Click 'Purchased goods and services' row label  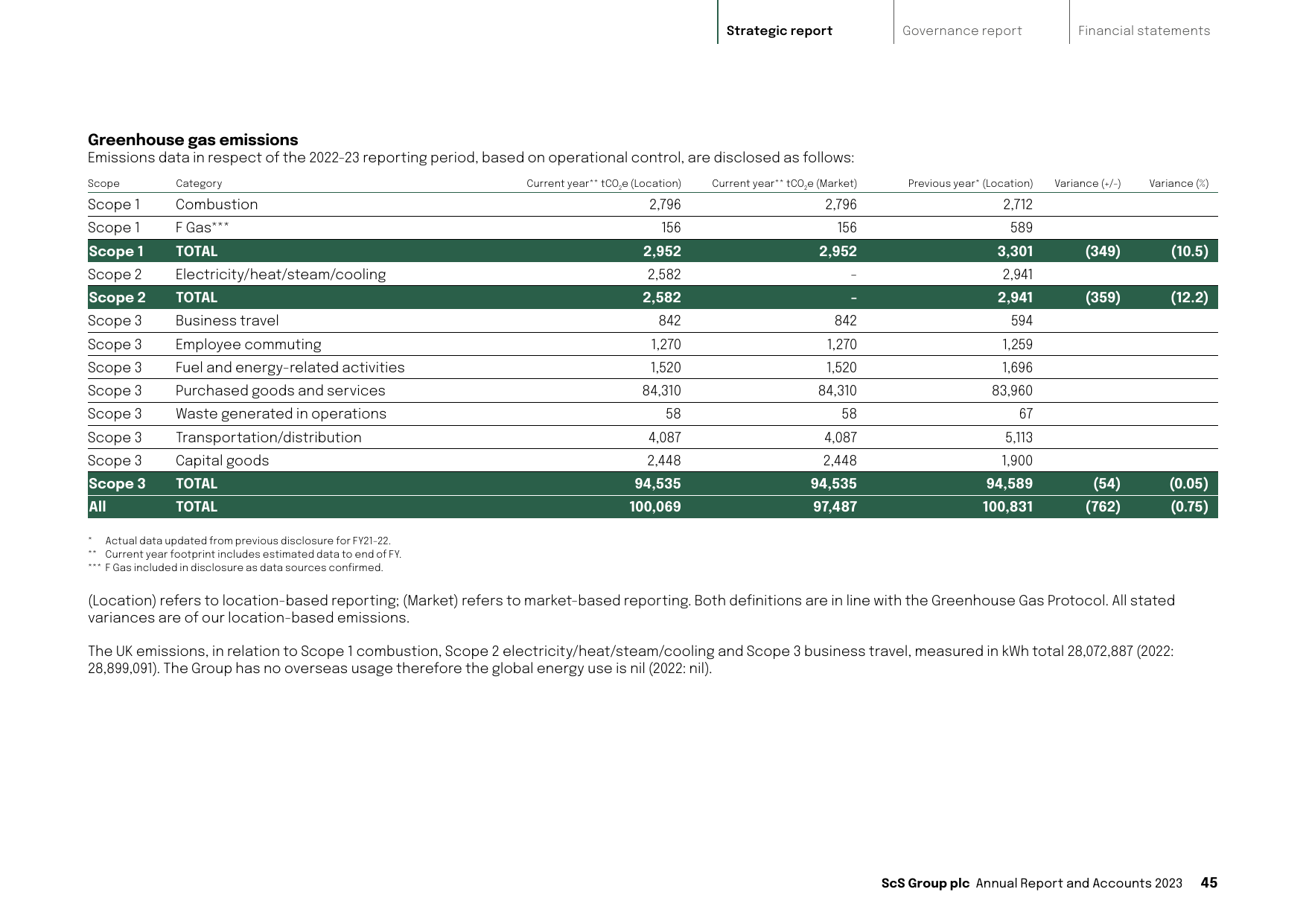click(281, 391)
